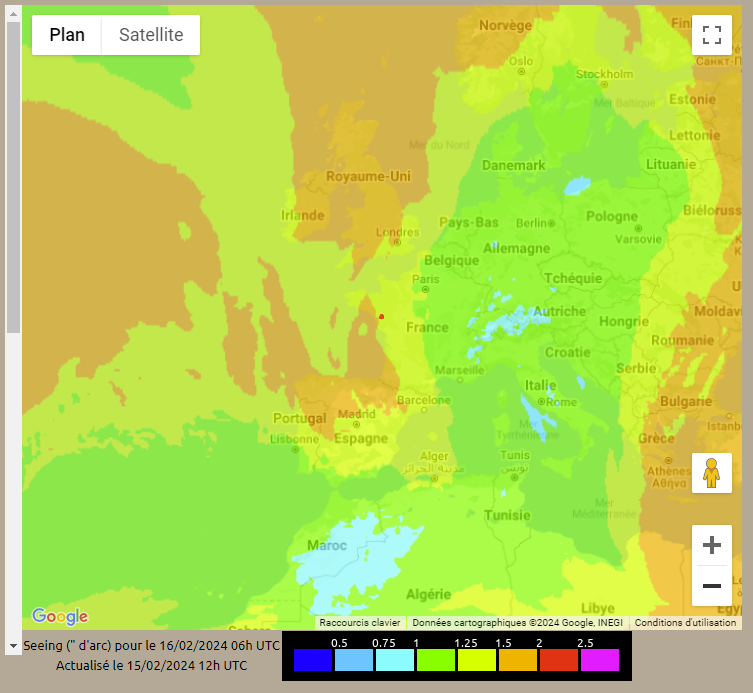Click the Italie country label

coord(541,385)
